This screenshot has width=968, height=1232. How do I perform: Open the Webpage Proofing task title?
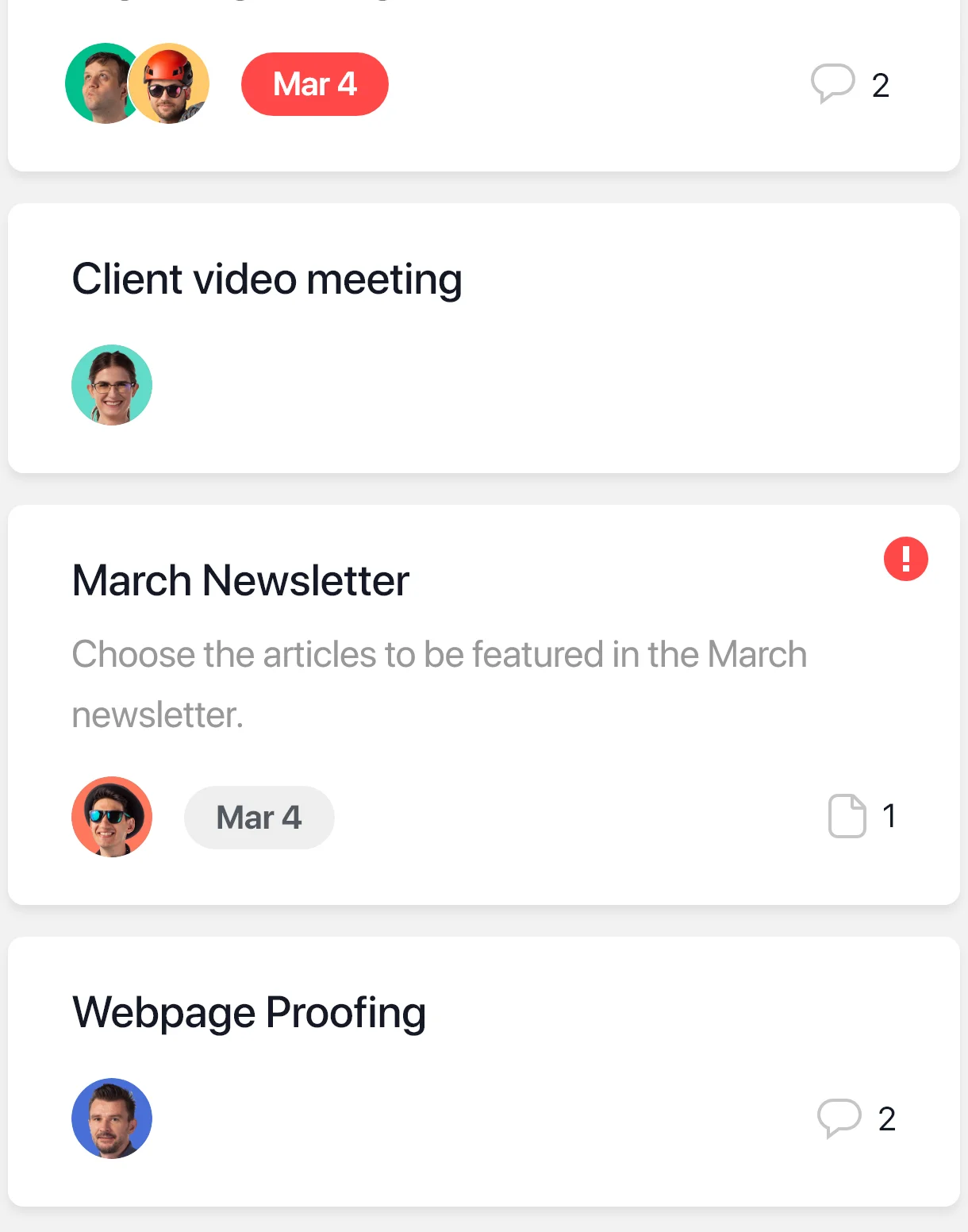[x=249, y=1014]
